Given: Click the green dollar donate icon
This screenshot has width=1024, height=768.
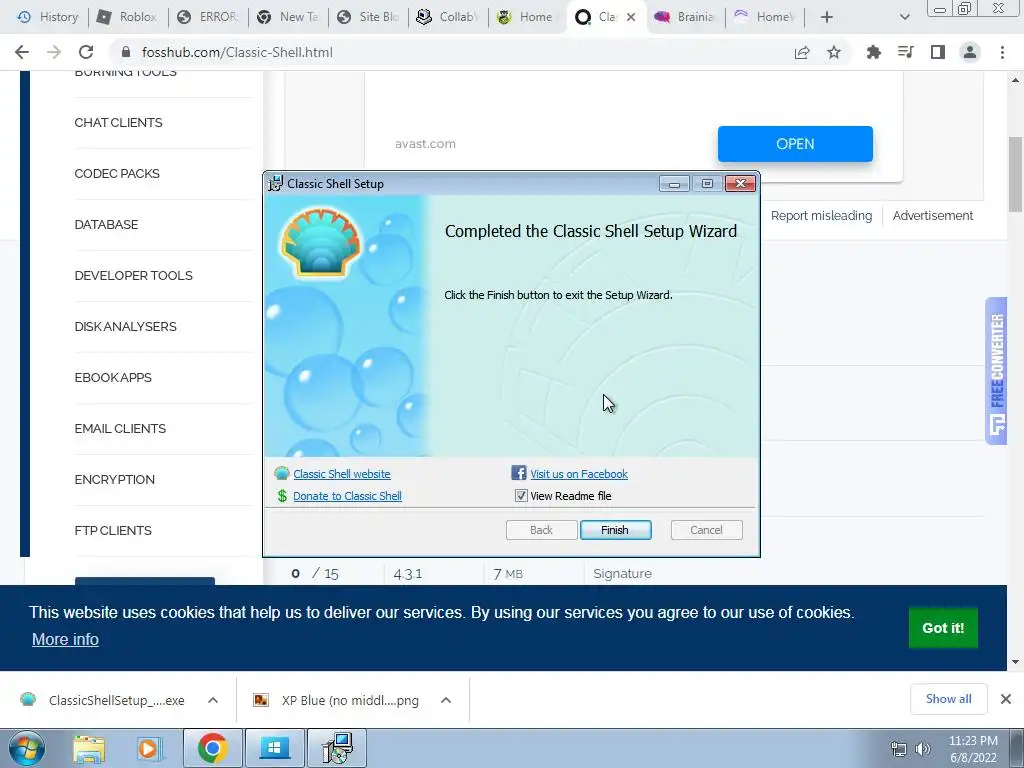Looking at the screenshot, I should click(x=282, y=496).
